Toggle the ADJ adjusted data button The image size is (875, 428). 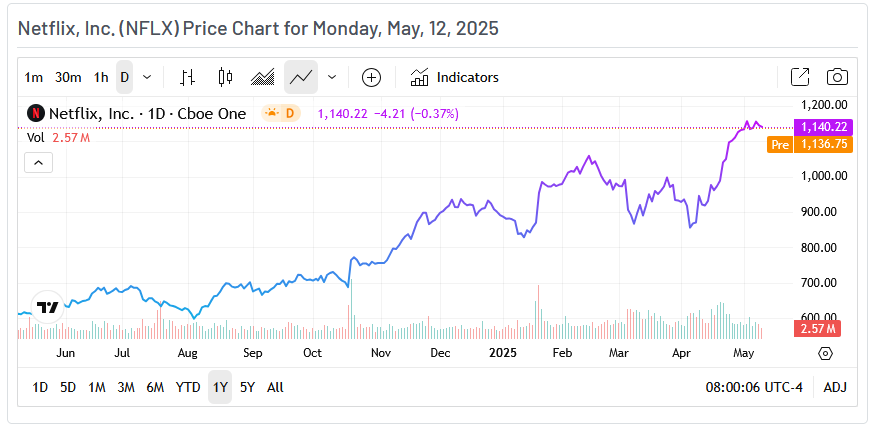(834, 387)
